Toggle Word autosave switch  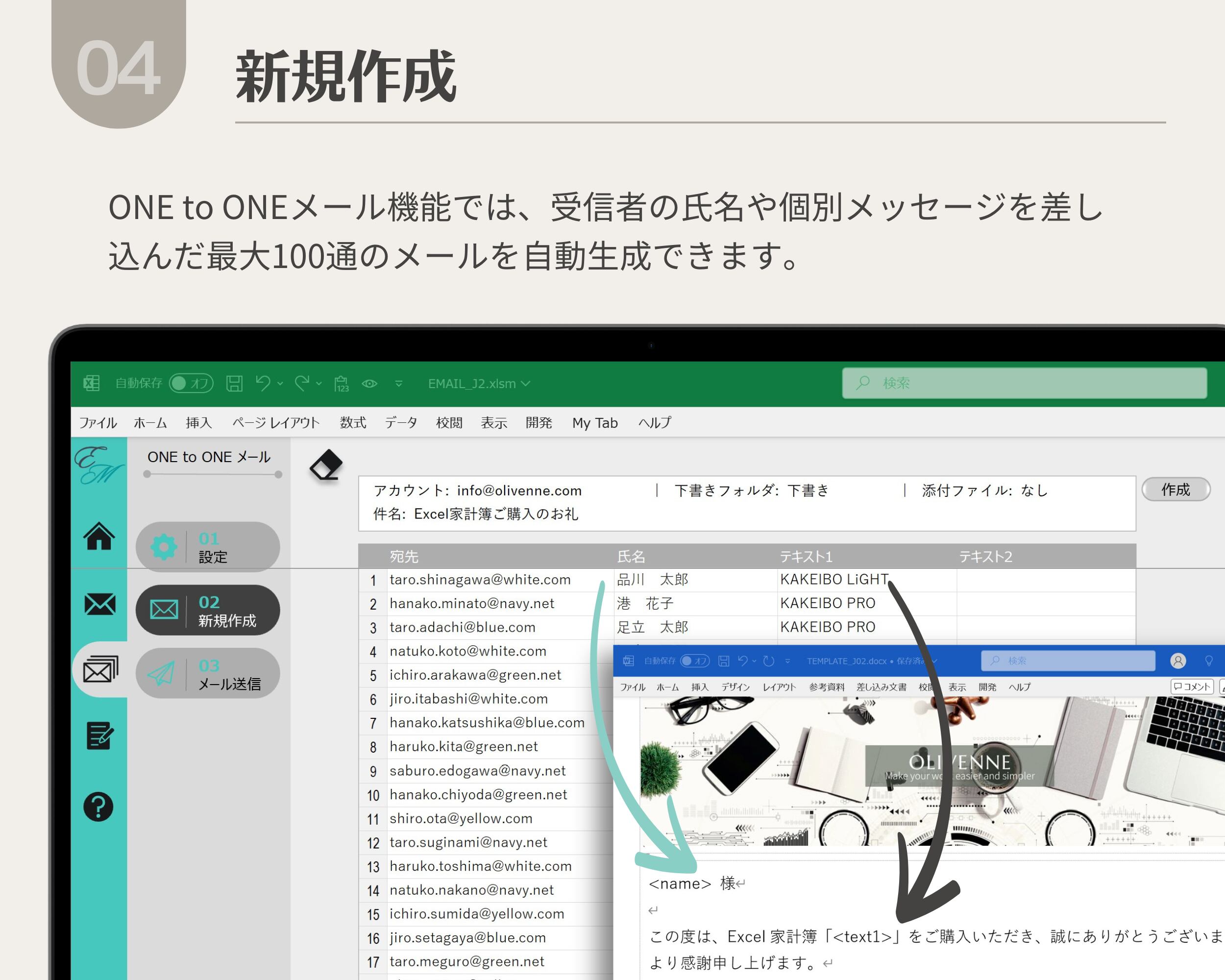click(x=695, y=661)
